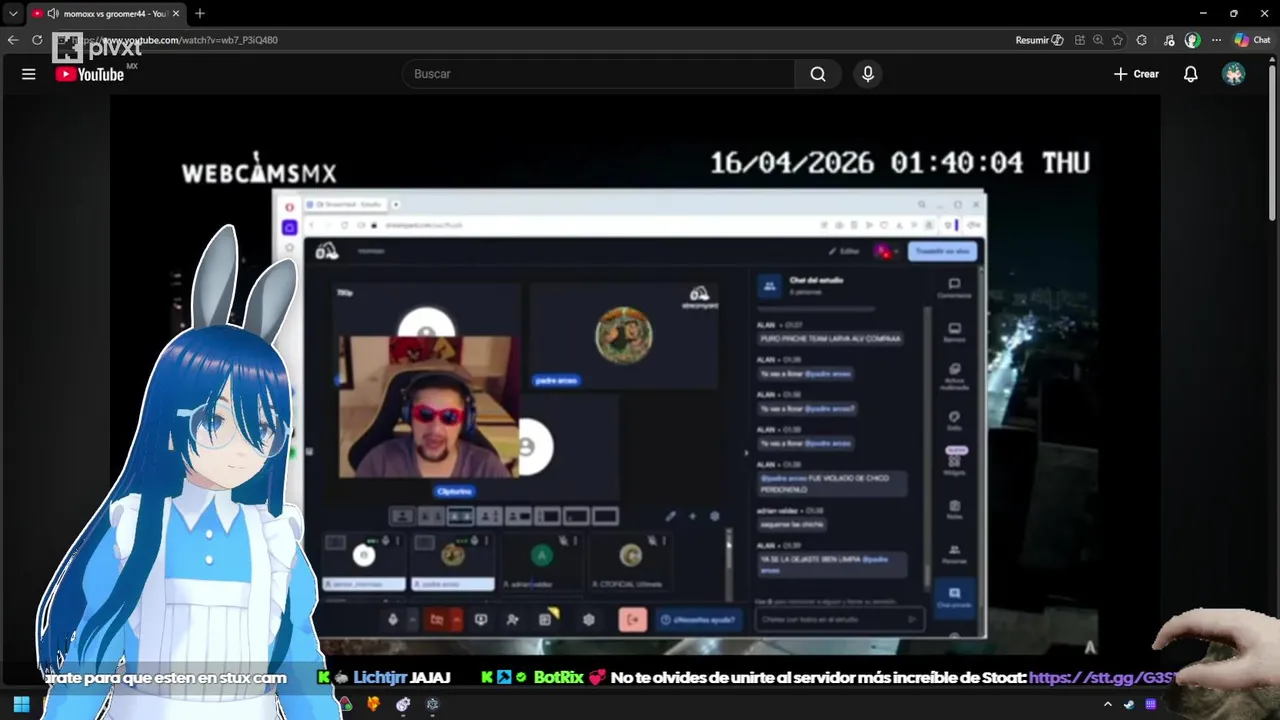
Task: Click the studio chat message input
Action: (838, 619)
